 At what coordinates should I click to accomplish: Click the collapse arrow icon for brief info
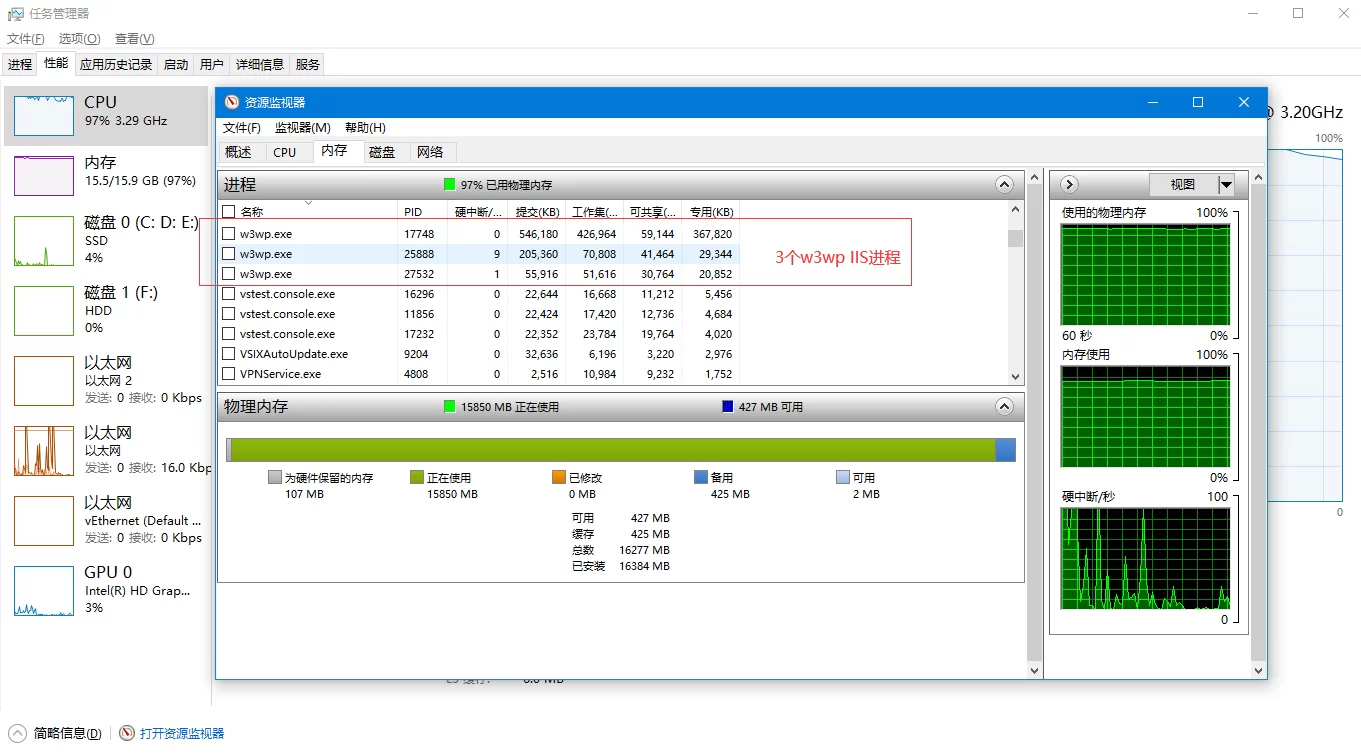17,733
